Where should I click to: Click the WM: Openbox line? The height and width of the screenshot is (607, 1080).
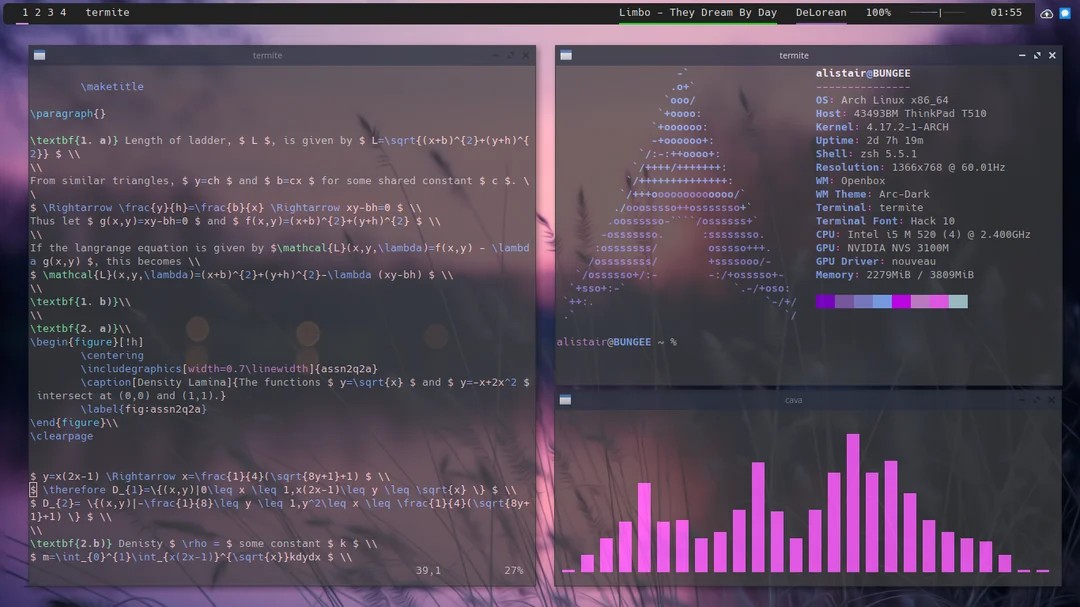pos(850,181)
